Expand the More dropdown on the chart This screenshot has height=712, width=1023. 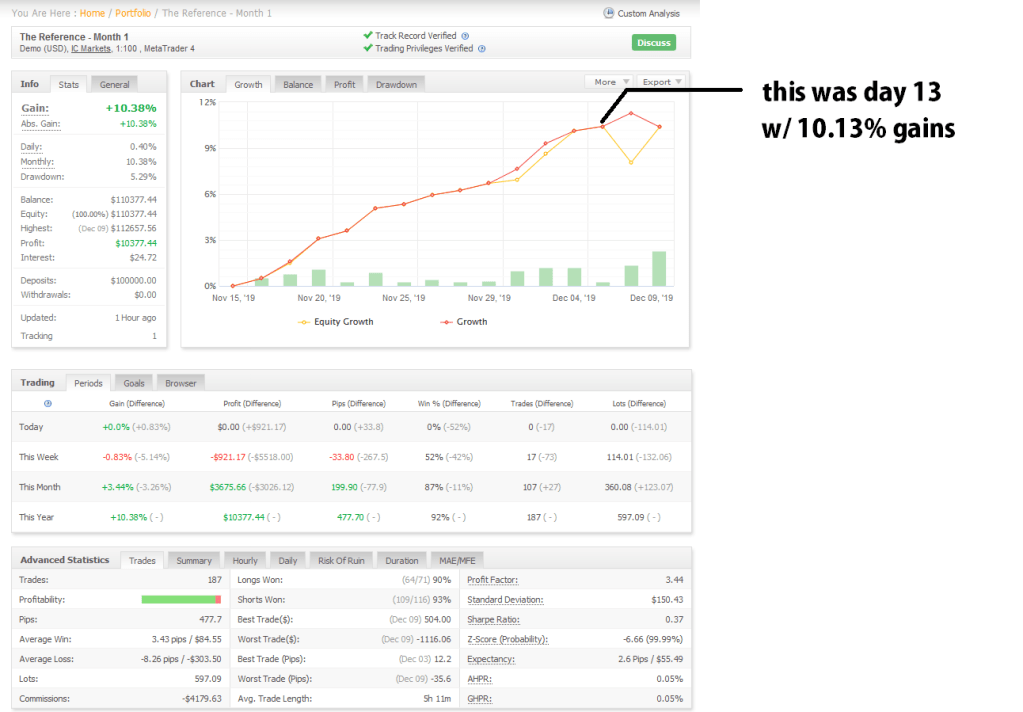610,82
